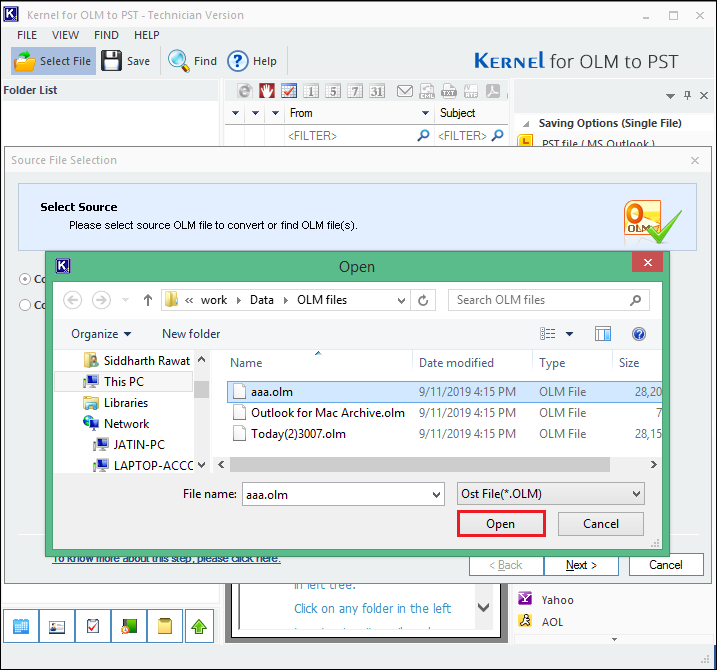Click the Forward navigation arrow in Open dialog
Screen dimensions: 717x670
102,300
